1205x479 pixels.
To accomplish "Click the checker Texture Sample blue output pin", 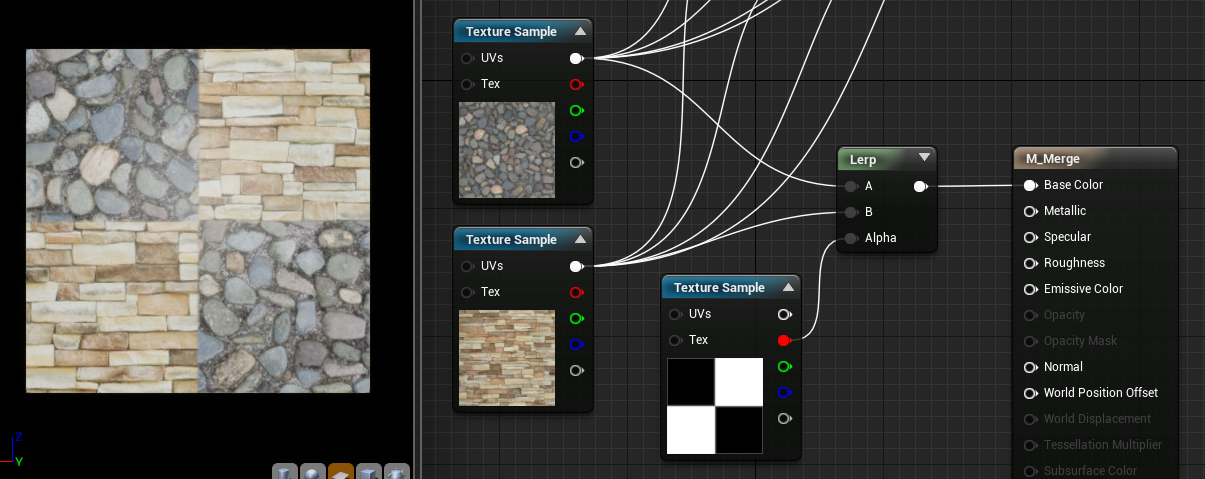I will tap(784, 392).
